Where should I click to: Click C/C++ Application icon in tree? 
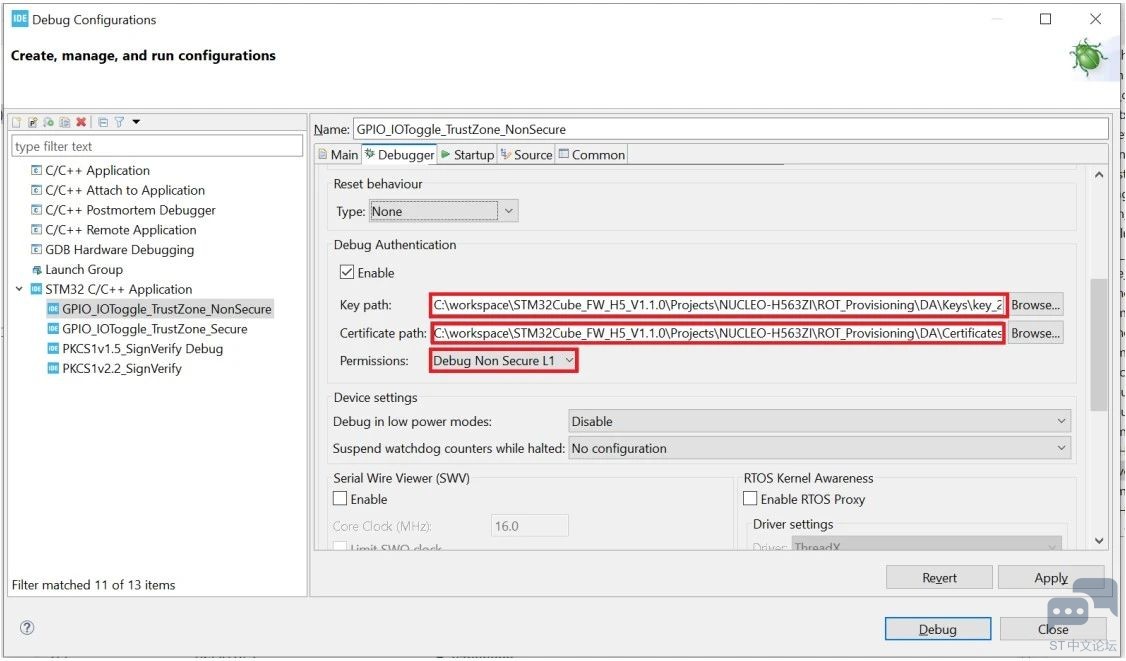(36, 170)
